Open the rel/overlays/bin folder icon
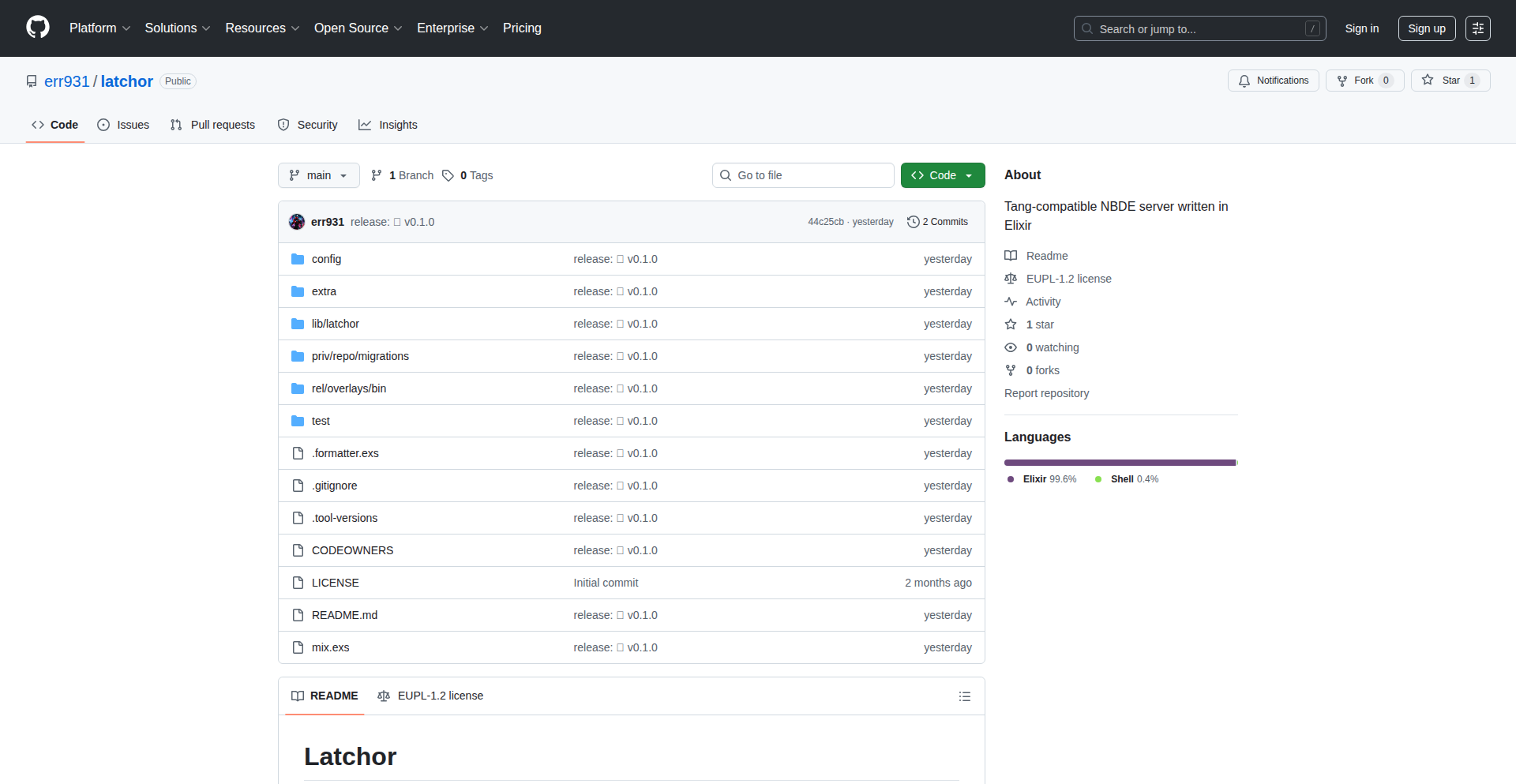Viewport: 1516px width, 784px height. tap(298, 388)
